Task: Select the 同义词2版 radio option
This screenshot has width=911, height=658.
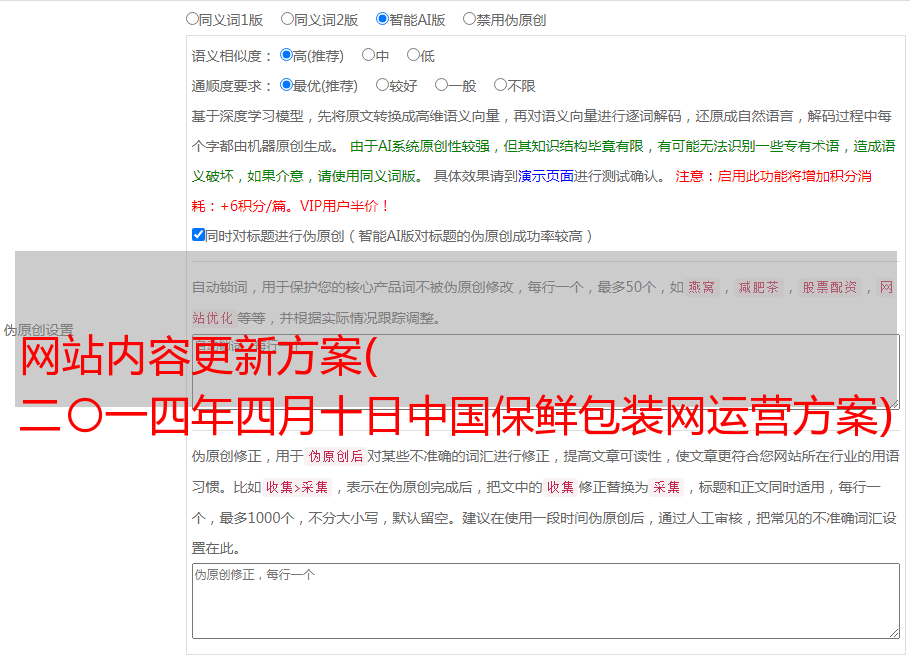Action: coord(287,19)
